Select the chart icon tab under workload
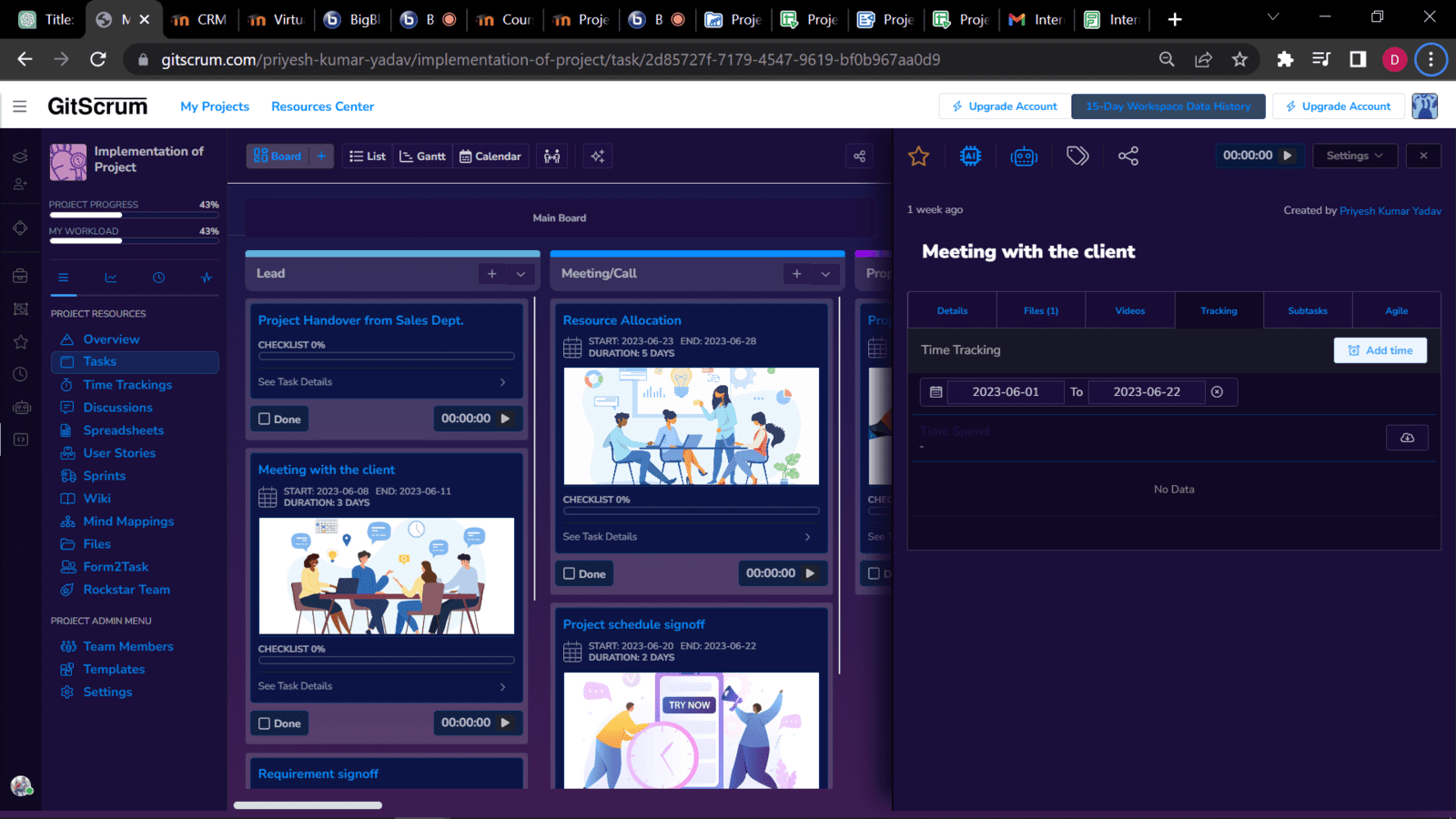This screenshot has width=1456, height=819. [111, 278]
